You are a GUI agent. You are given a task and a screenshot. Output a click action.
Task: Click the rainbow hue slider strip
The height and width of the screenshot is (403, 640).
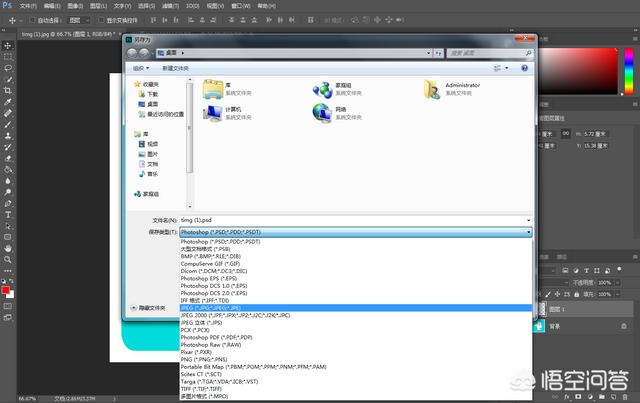pyautogui.click(x=629, y=71)
